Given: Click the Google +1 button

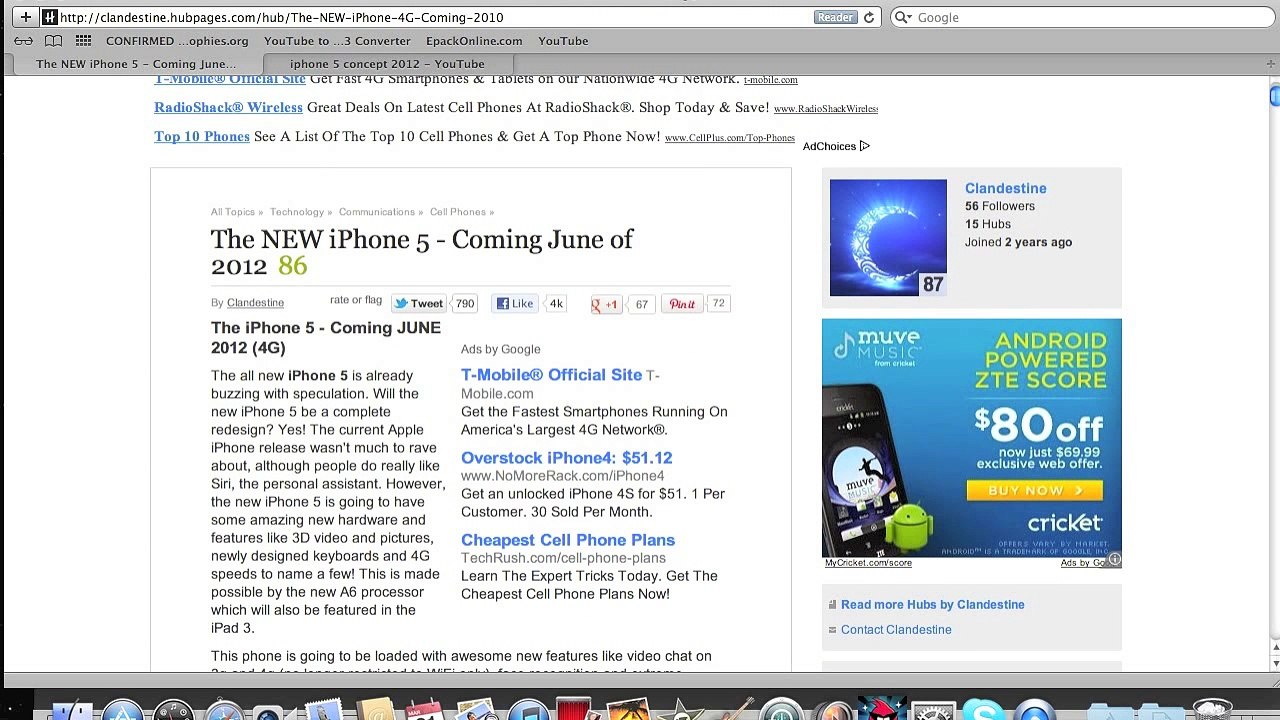Looking at the screenshot, I should click(606, 304).
